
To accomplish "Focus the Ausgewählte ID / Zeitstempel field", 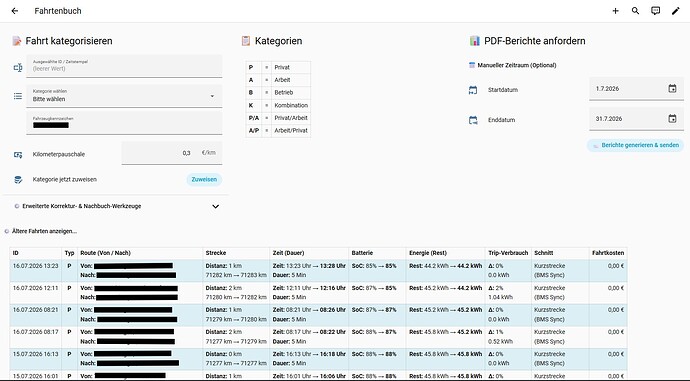I will pos(124,66).
